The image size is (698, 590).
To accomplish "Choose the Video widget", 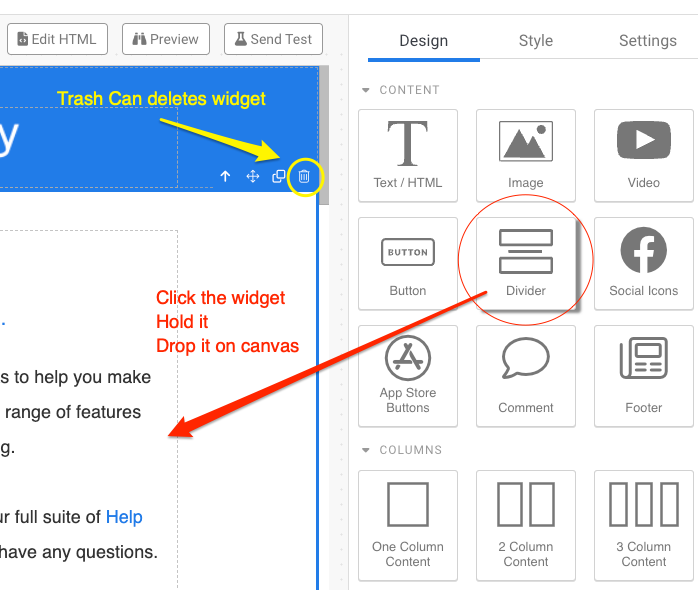I will [644, 156].
